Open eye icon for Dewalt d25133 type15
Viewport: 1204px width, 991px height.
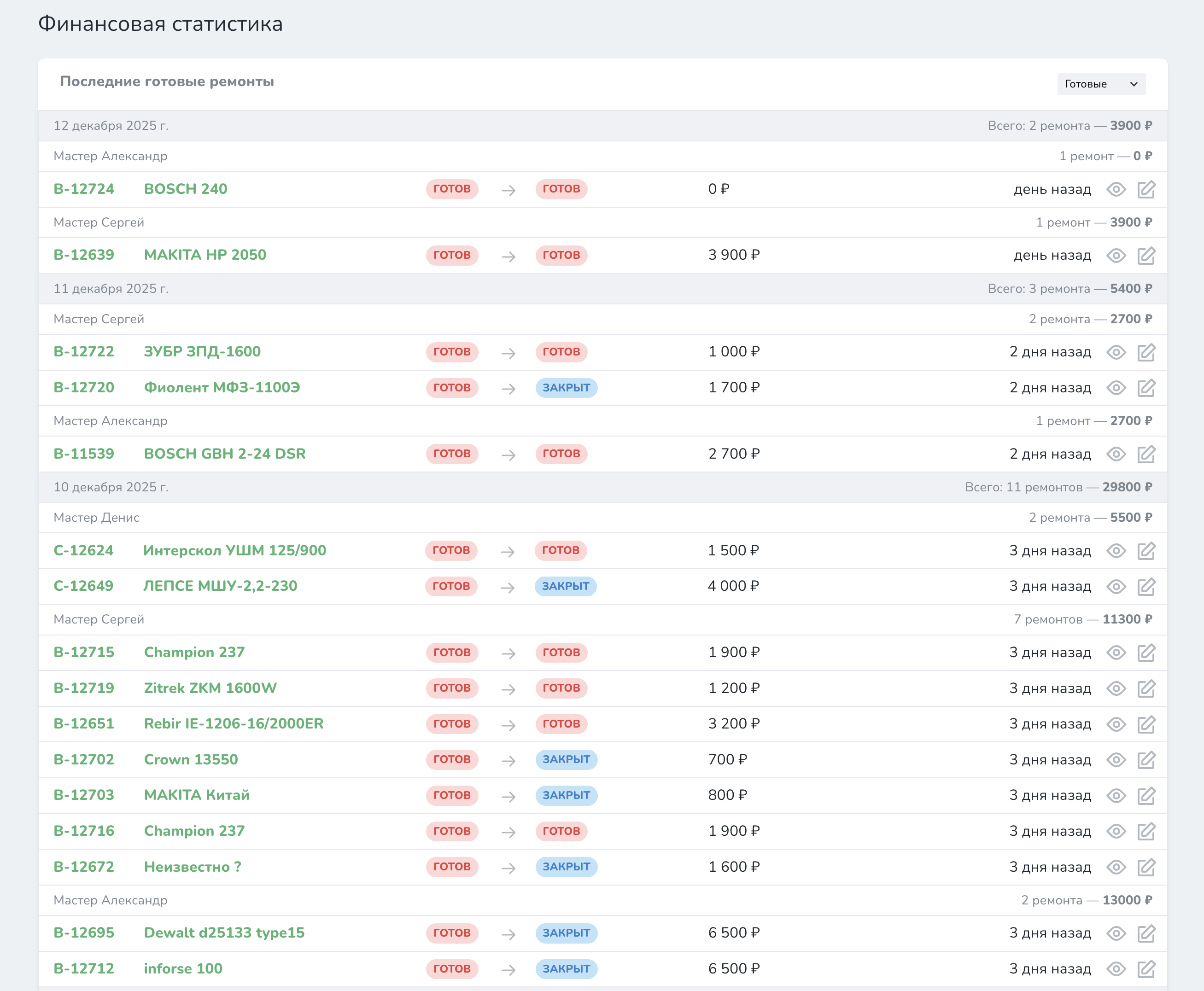tap(1116, 933)
